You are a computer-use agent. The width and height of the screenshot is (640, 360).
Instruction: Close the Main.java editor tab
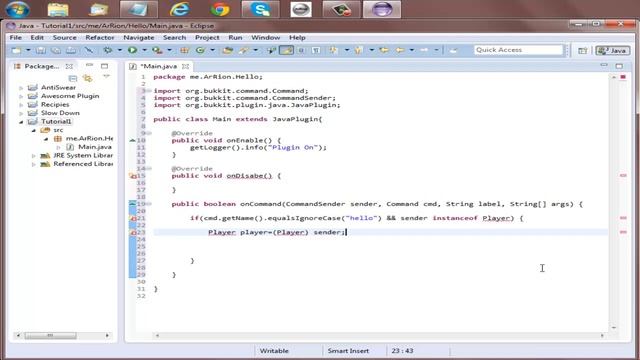coord(185,66)
